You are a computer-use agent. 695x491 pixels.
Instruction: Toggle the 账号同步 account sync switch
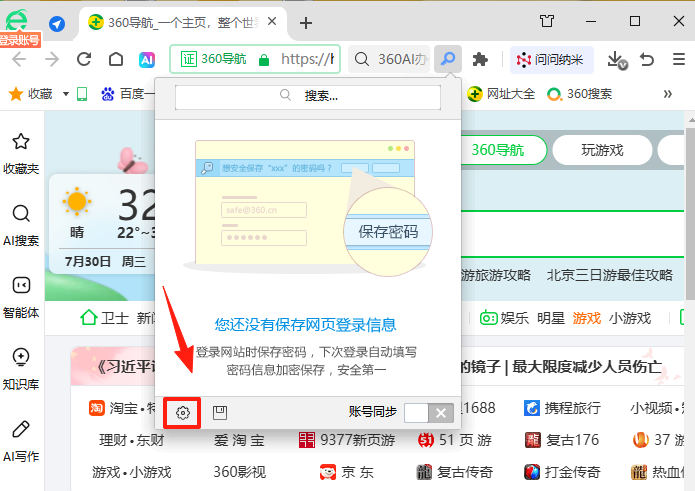pos(429,413)
